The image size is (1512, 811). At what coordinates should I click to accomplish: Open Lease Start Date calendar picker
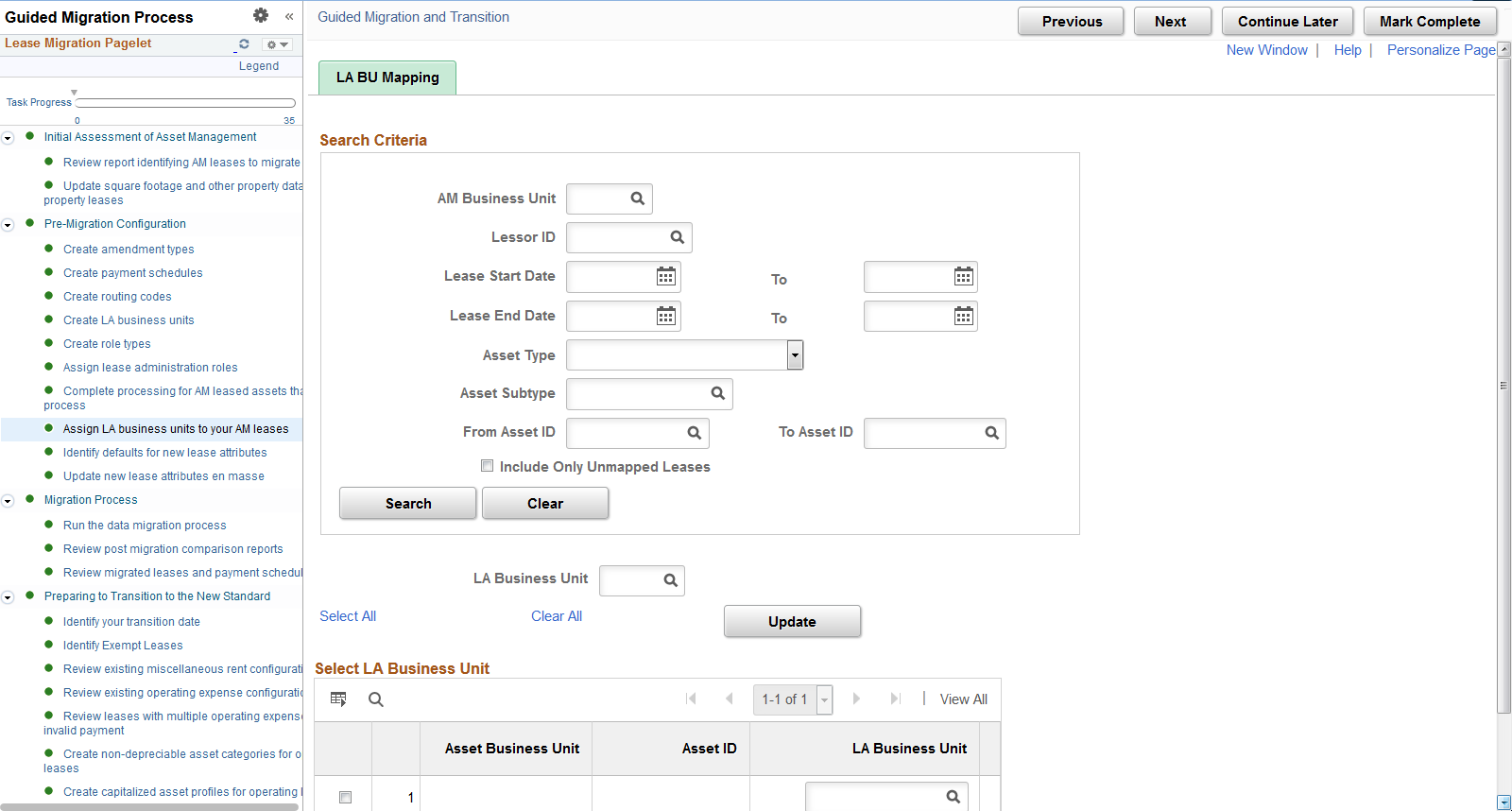666,276
